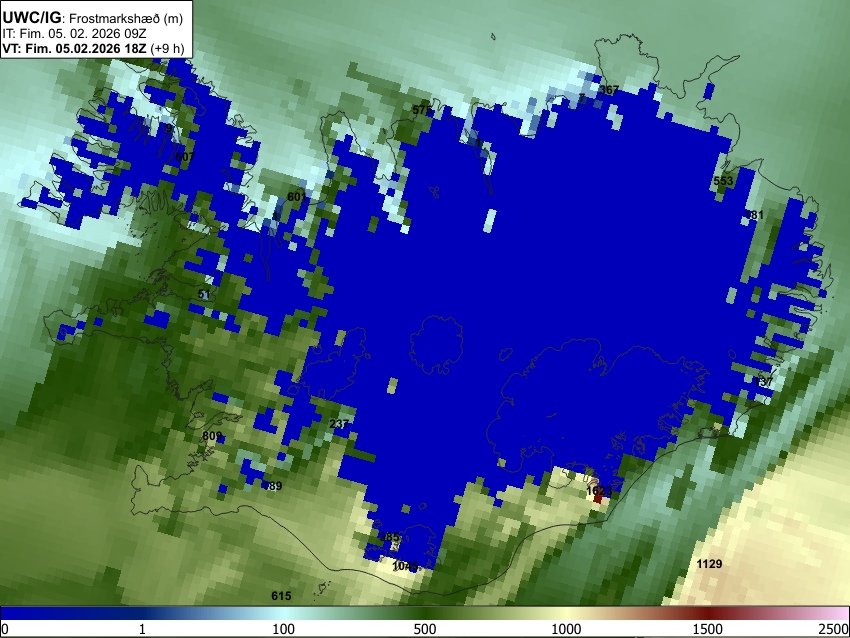Click the 575 value label on the north coast
The width and height of the screenshot is (850, 638).
tap(422, 111)
